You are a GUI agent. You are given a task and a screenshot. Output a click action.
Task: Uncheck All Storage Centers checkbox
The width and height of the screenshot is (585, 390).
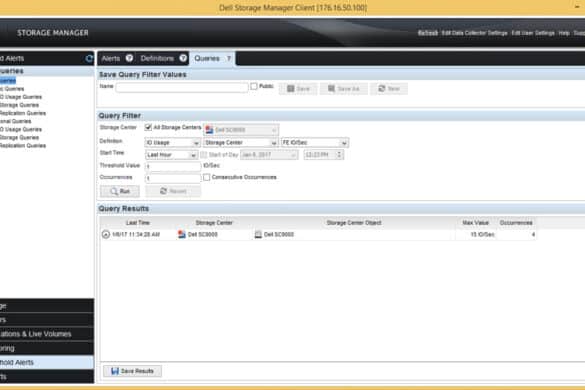(x=148, y=127)
